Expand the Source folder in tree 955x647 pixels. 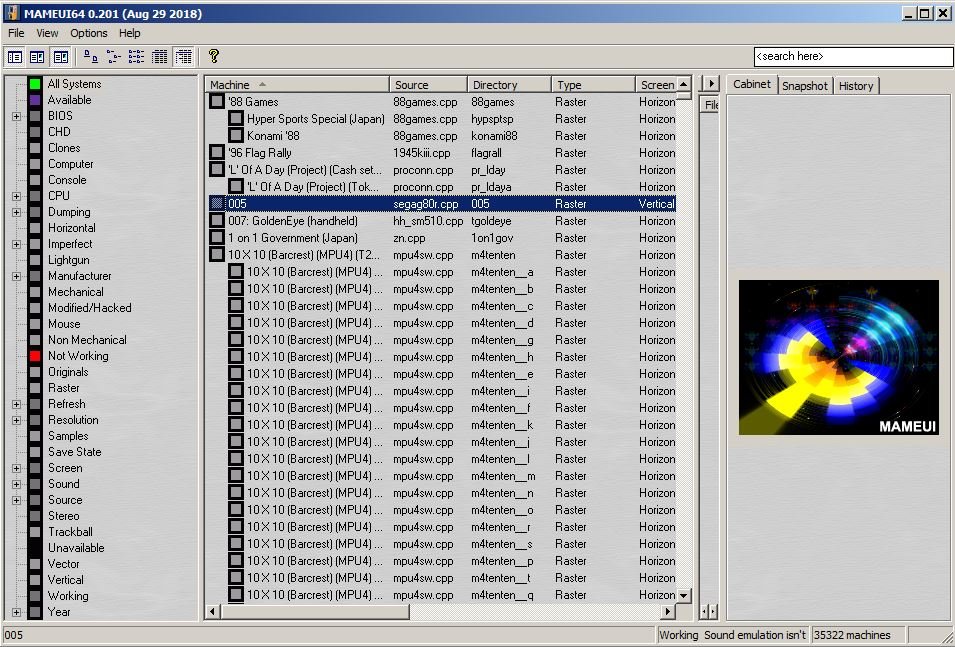click(16, 500)
